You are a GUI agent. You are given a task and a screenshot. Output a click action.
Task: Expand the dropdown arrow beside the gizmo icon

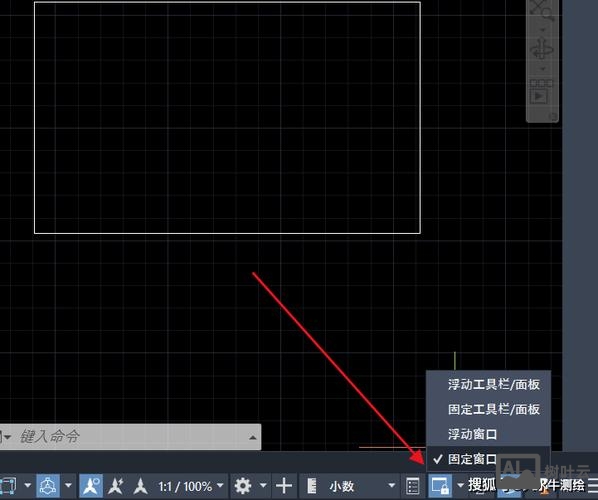pos(68,486)
